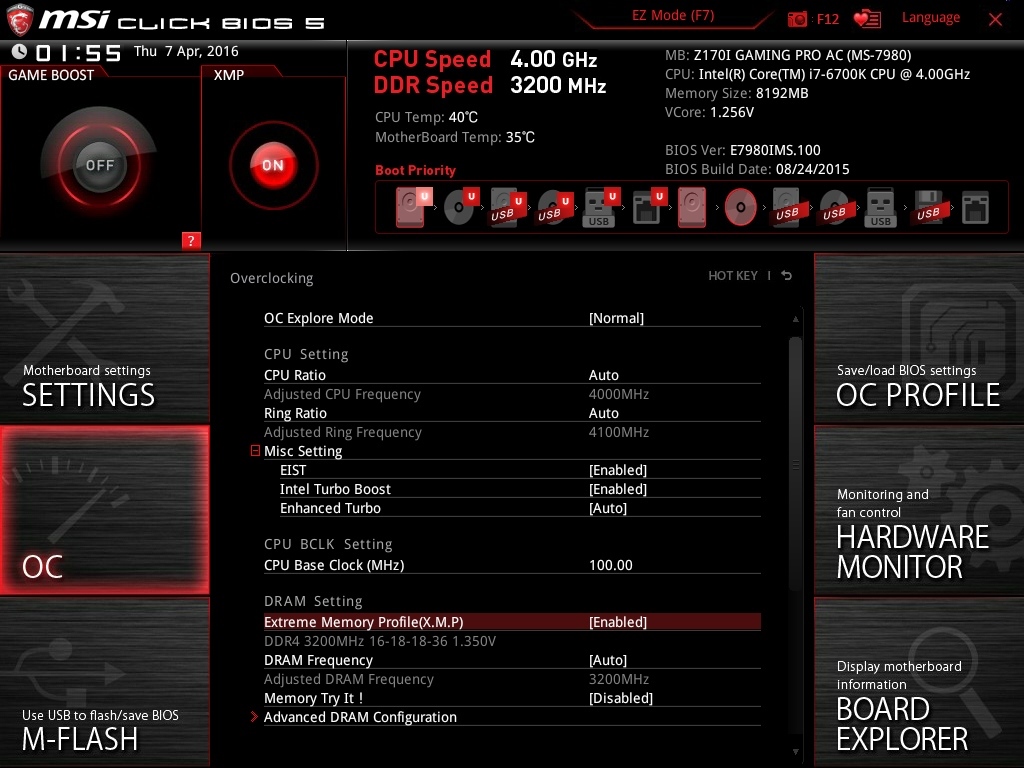1024x768 pixels.
Task: Change Memory Try It Disabled setting
Action: 621,698
